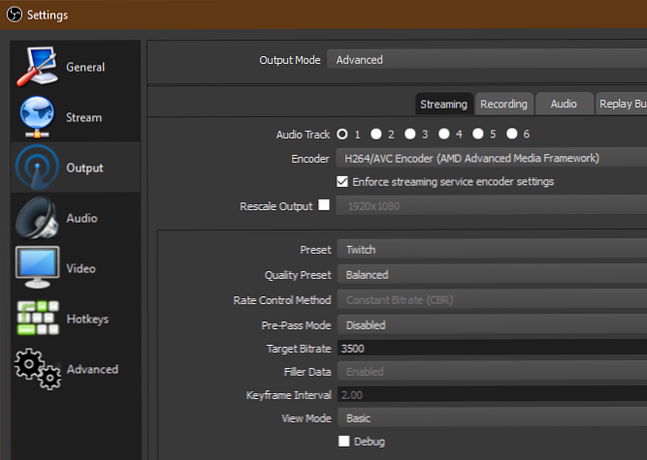This screenshot has height=460, width=647.
Task: Choose audio track 6 radio button
Action: [512, 133]
